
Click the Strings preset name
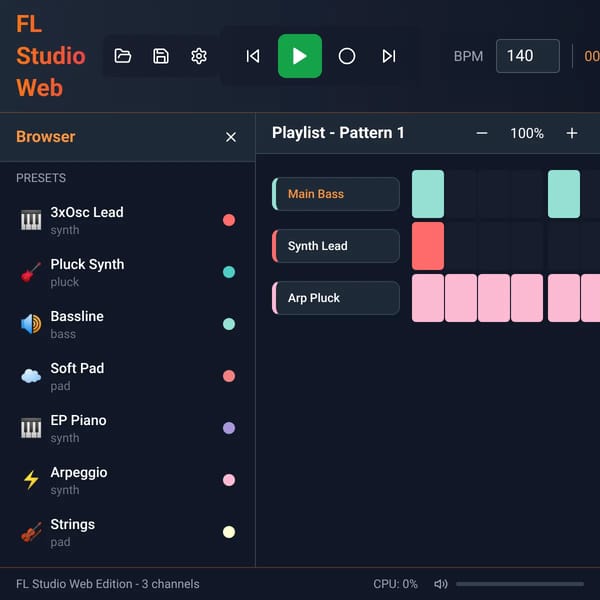pos(73,525)
